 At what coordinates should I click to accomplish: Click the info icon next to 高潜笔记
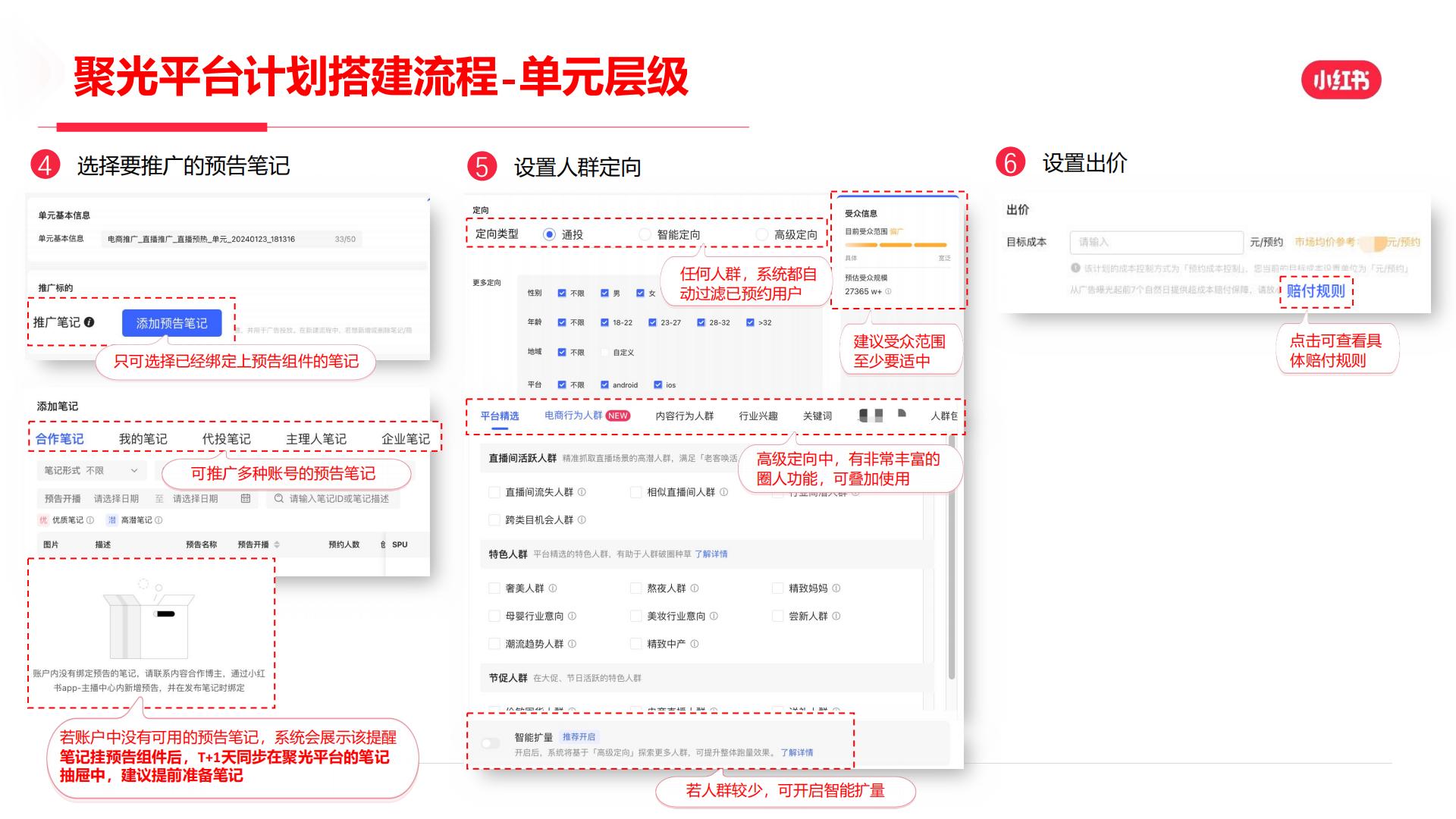158,520
